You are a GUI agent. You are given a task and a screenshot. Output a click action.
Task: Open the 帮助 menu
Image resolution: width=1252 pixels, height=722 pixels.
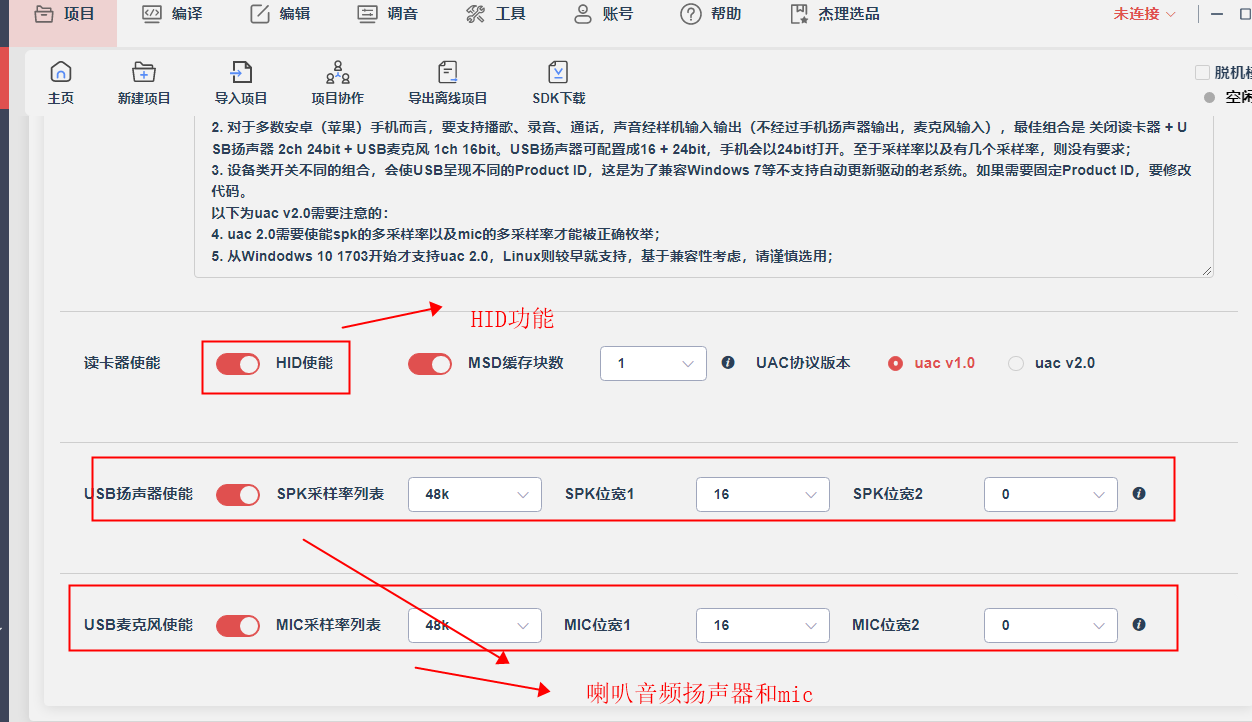coord(711,14)
